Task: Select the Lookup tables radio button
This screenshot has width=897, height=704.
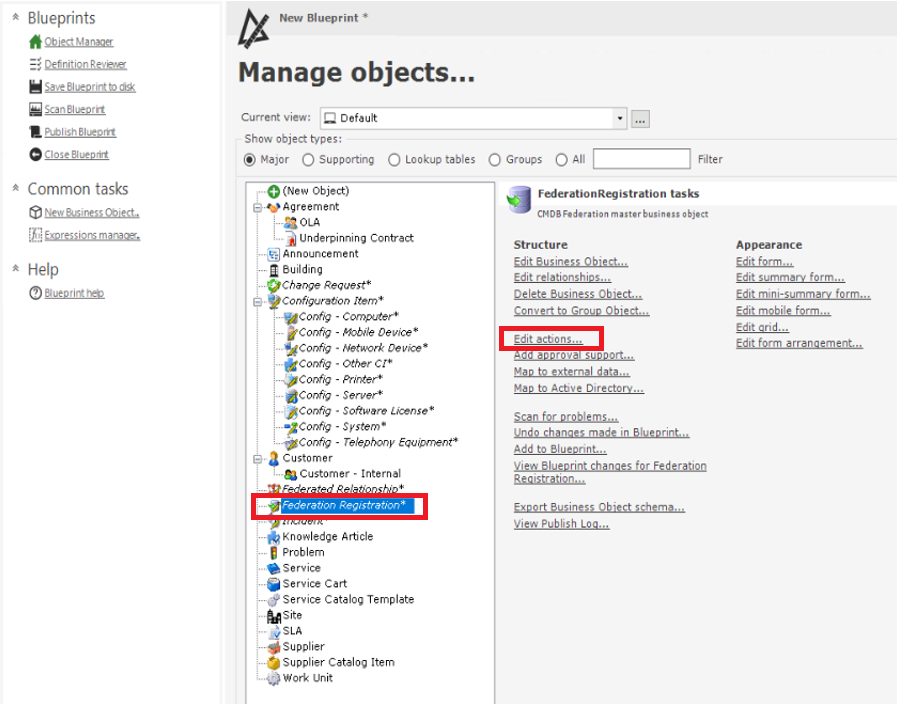Action: 394,160
